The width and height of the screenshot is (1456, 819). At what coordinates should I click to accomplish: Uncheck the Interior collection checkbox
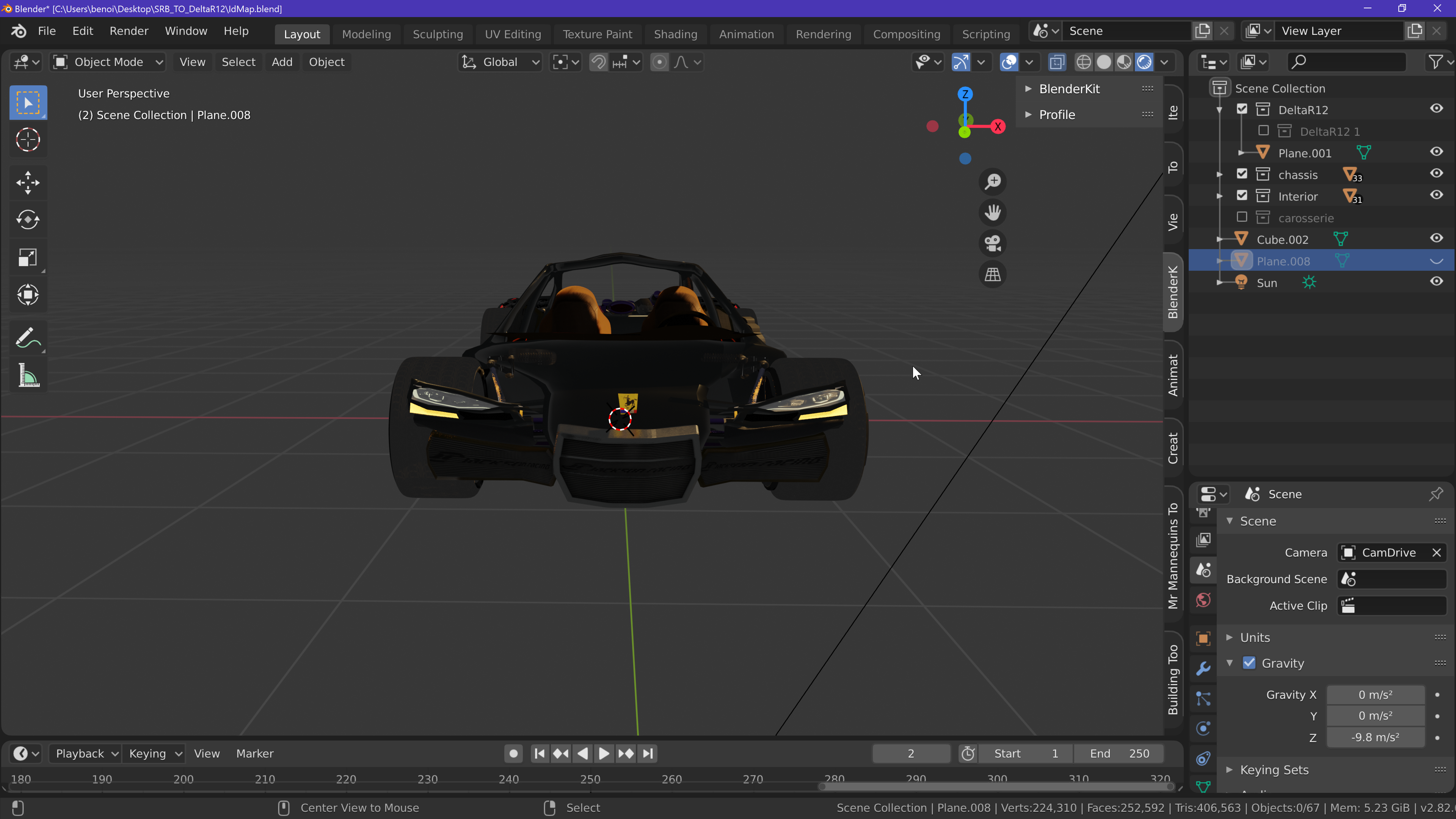(1242, 196)
